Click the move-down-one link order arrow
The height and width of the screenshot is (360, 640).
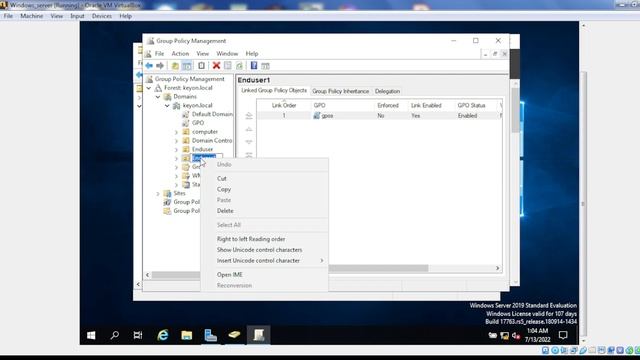(249, 142)
